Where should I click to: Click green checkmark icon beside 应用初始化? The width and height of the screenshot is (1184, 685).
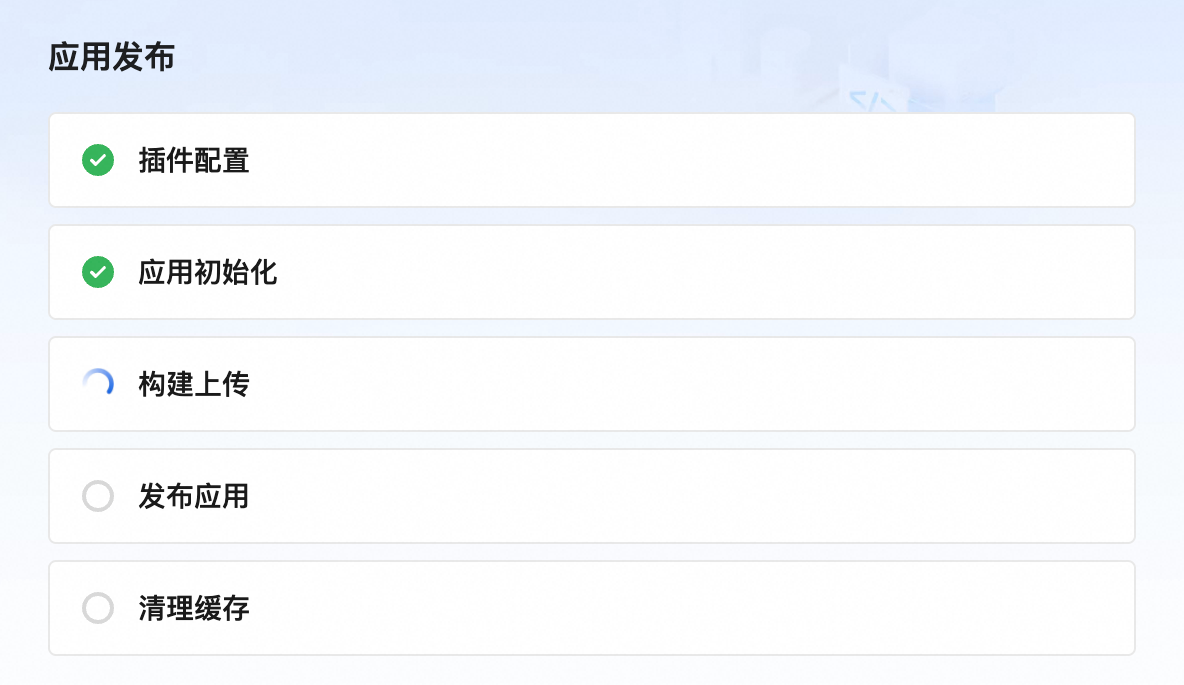coord(98,272)
